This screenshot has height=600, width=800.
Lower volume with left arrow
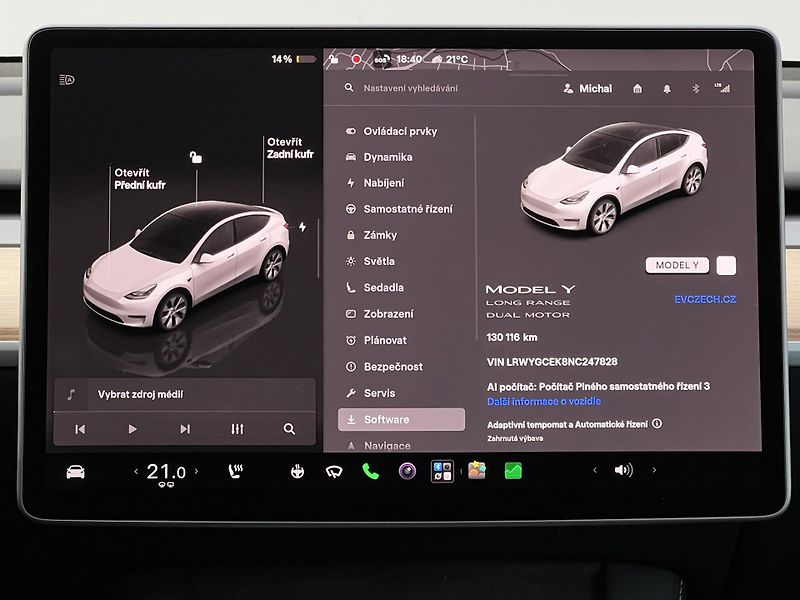pos(595,470)
